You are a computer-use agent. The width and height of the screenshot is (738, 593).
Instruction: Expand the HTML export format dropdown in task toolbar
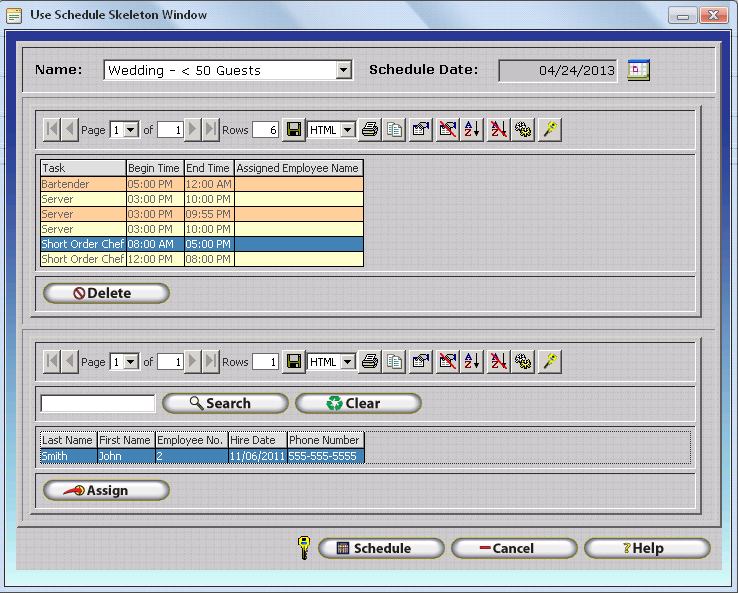click(347, 130)
